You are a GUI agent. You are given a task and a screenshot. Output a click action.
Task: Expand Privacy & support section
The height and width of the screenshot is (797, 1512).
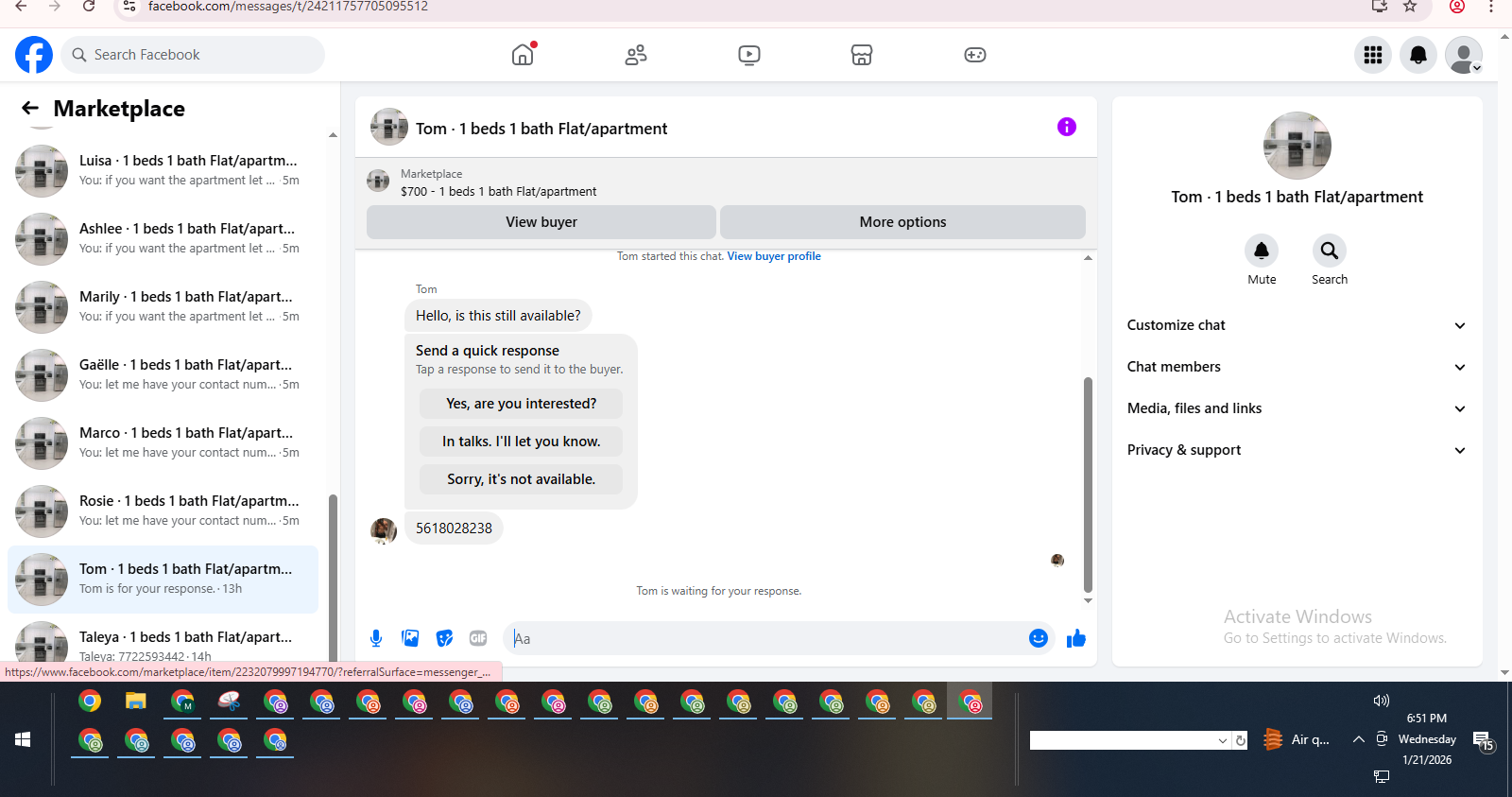click(x=1297, y=450)
